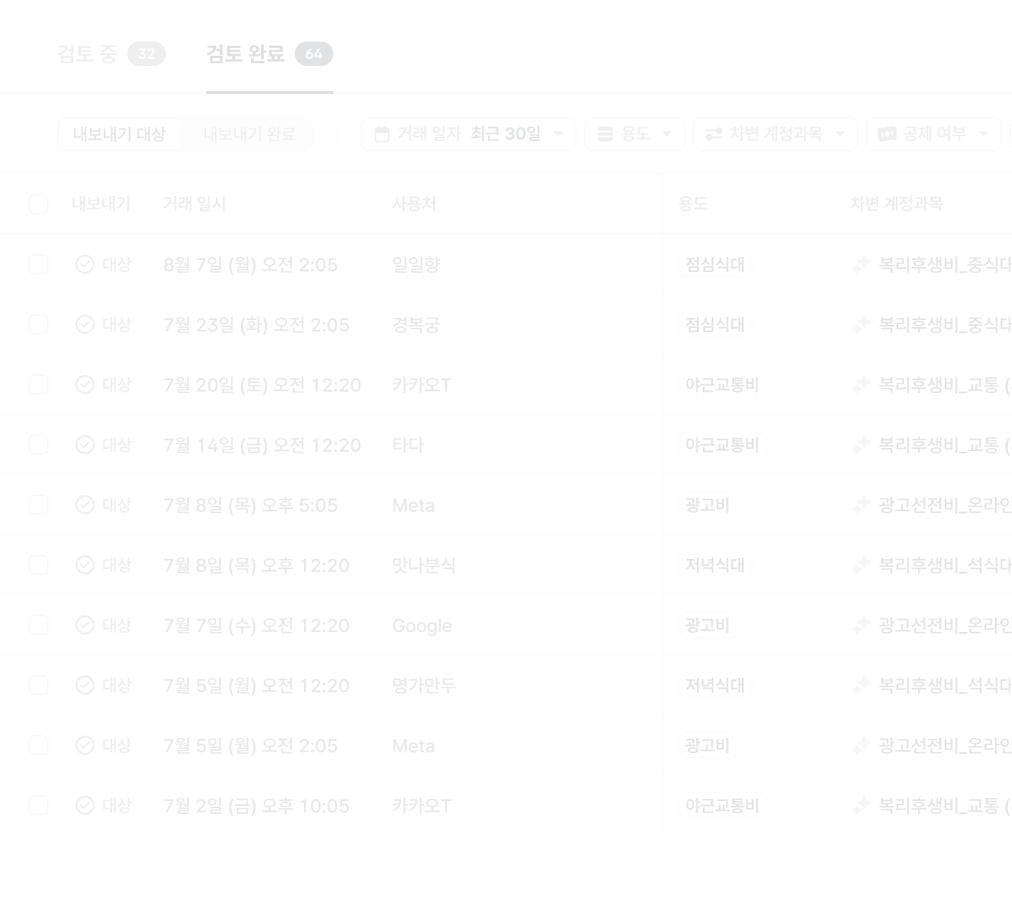Click the sparkle icon beside 경복궁 row account
This screenshot has height=905, width=1012.
click(x=859, y=324)
